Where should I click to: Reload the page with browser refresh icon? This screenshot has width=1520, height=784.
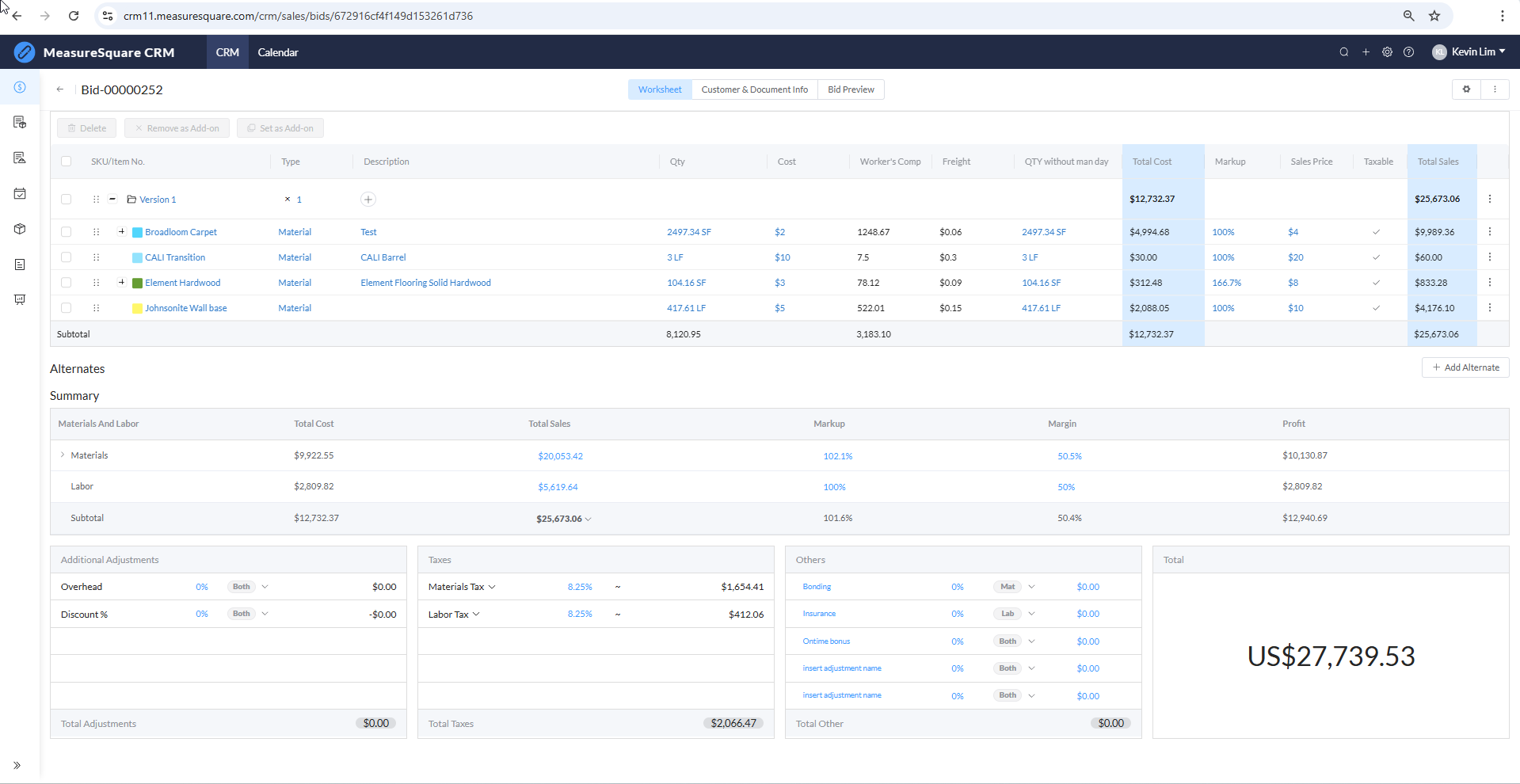tap(74, 16)
